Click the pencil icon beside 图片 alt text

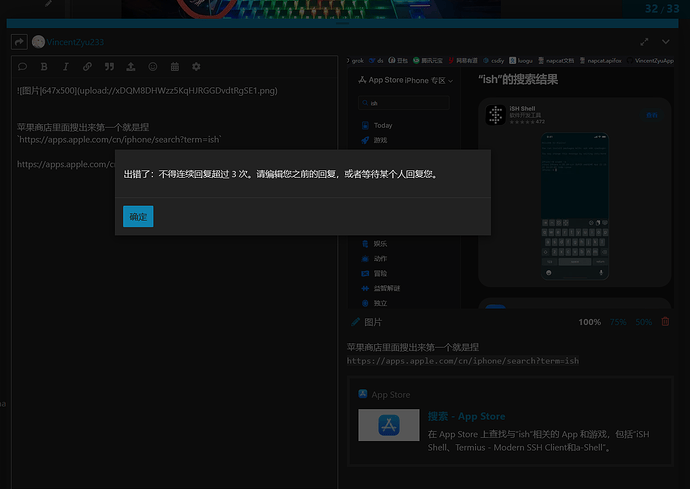pos(356,322)
